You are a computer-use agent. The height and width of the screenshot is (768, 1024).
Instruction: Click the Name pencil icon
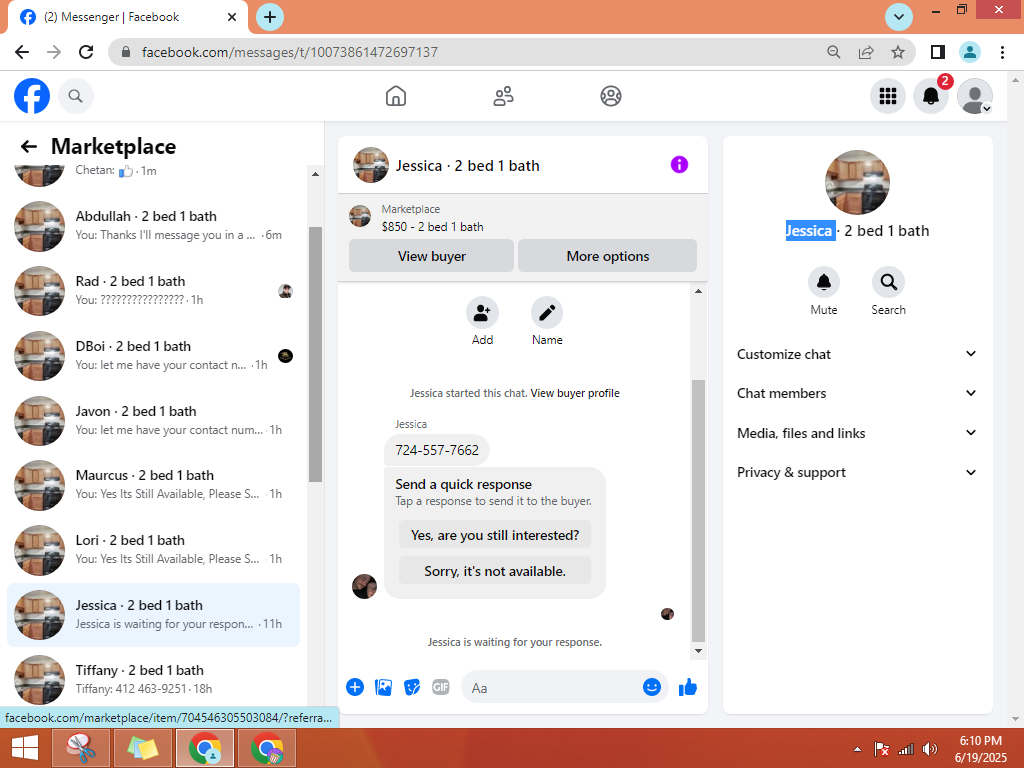547,313
